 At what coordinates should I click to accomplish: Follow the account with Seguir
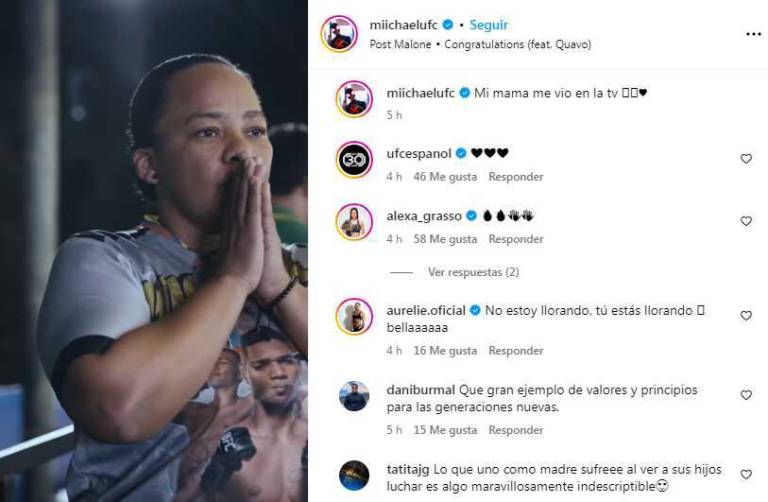tap(489, 25)
